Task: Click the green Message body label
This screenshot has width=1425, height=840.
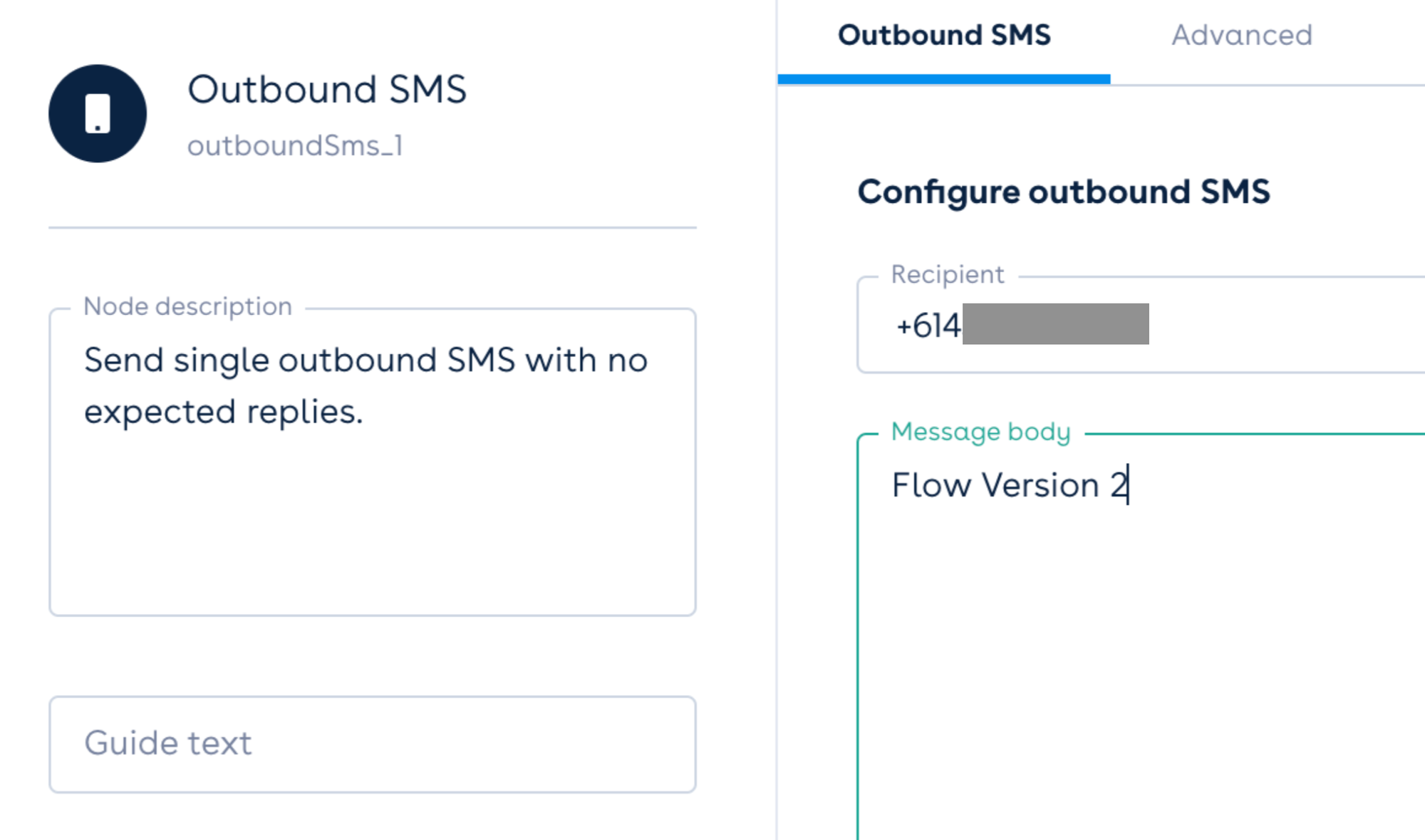Action: [980, 432]
